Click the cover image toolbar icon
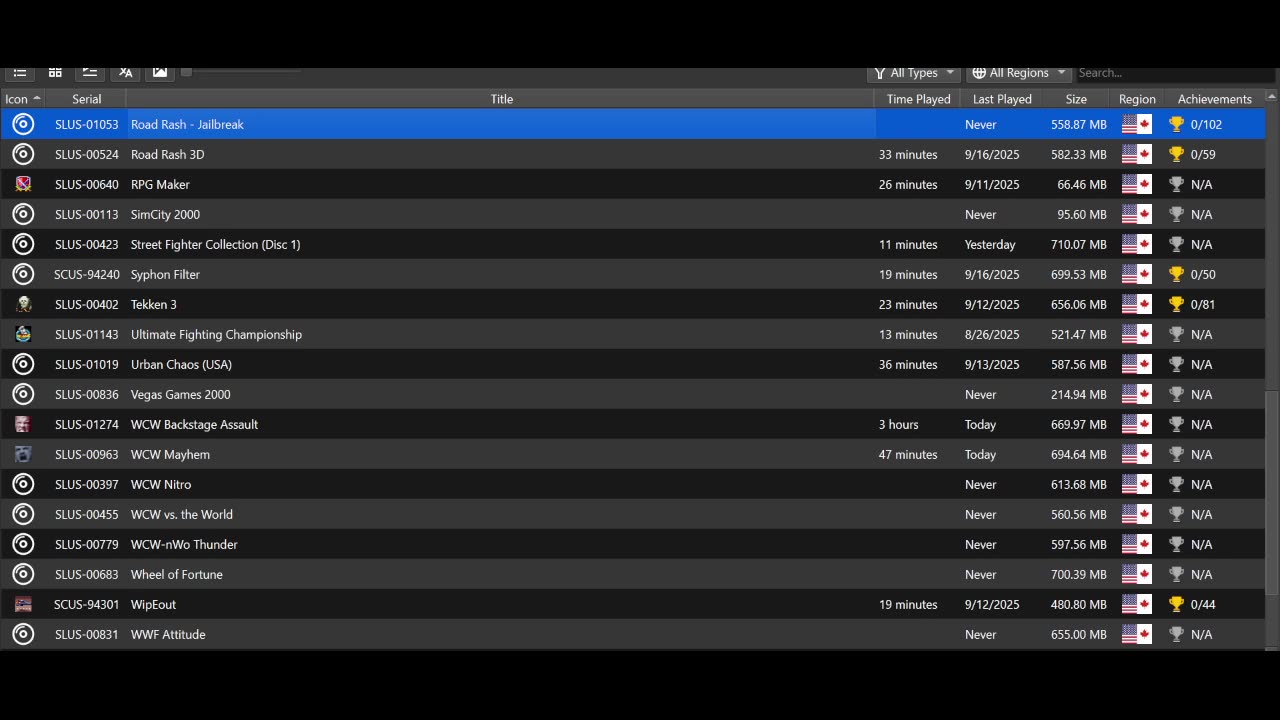 point(160,72)
